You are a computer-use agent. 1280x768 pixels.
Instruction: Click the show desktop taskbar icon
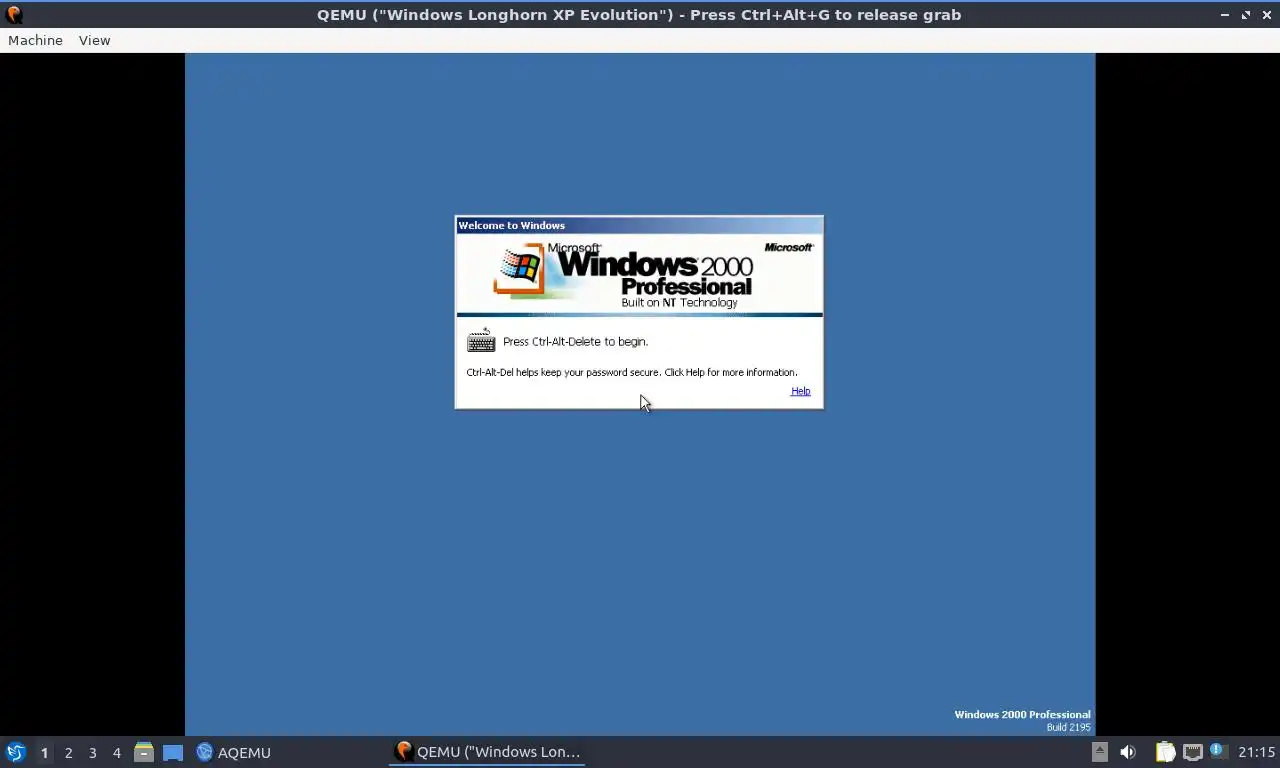click(173, 752)
